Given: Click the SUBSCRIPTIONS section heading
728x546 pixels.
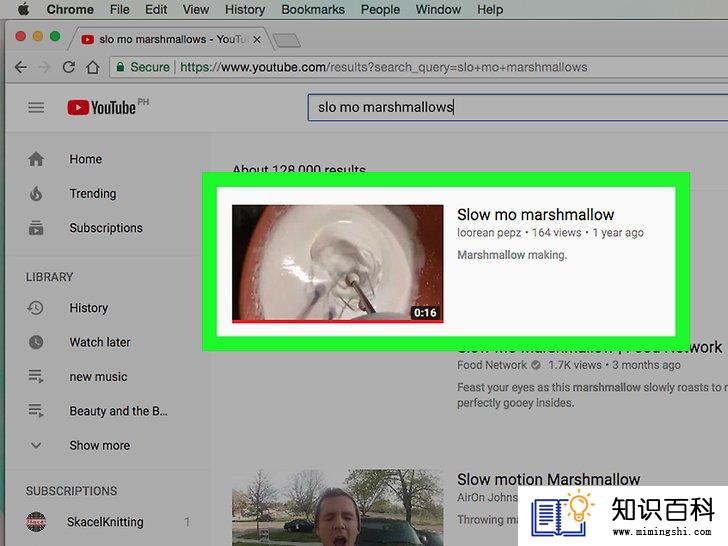Looking at the screenshot, I should pyautogui.click(x=71, y=491).
